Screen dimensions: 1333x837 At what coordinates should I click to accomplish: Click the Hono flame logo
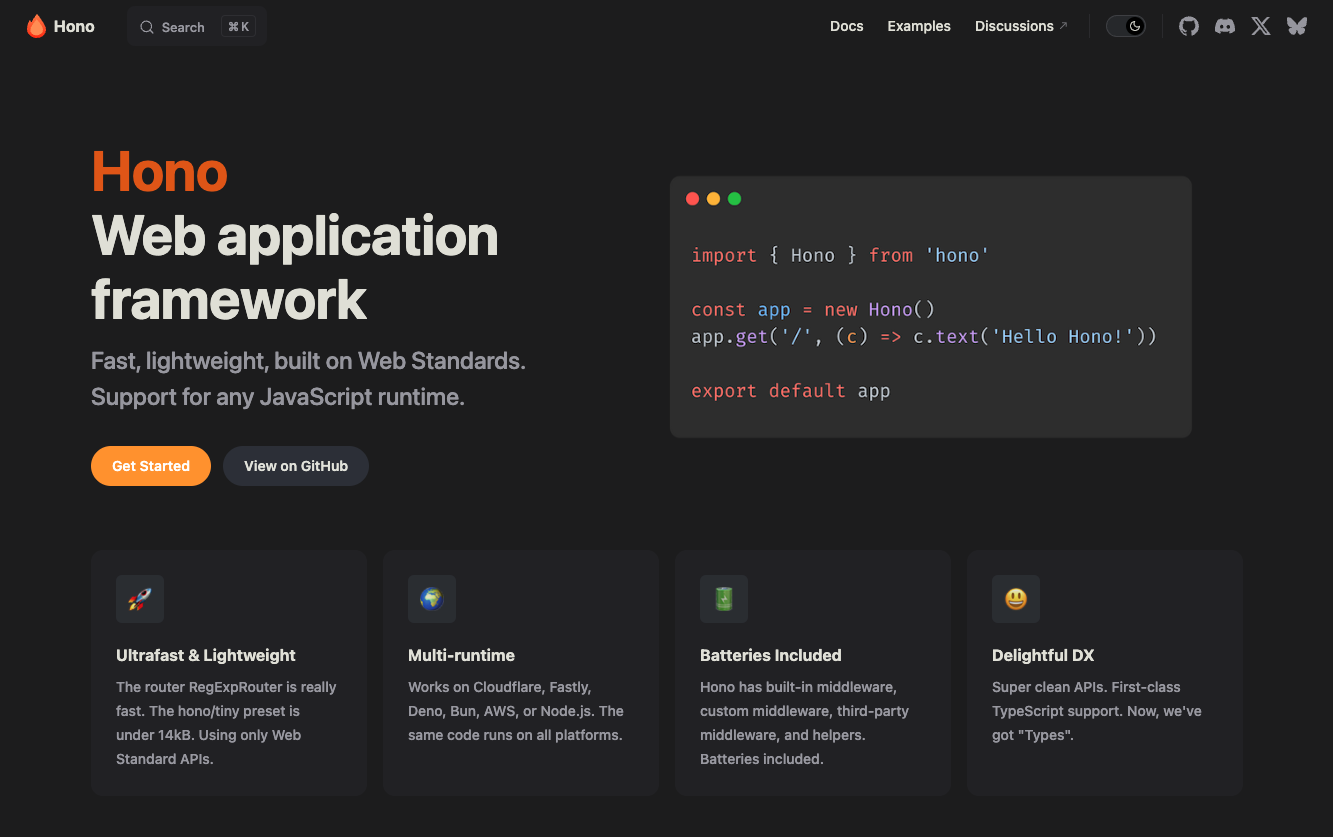[x=37, y=26]
